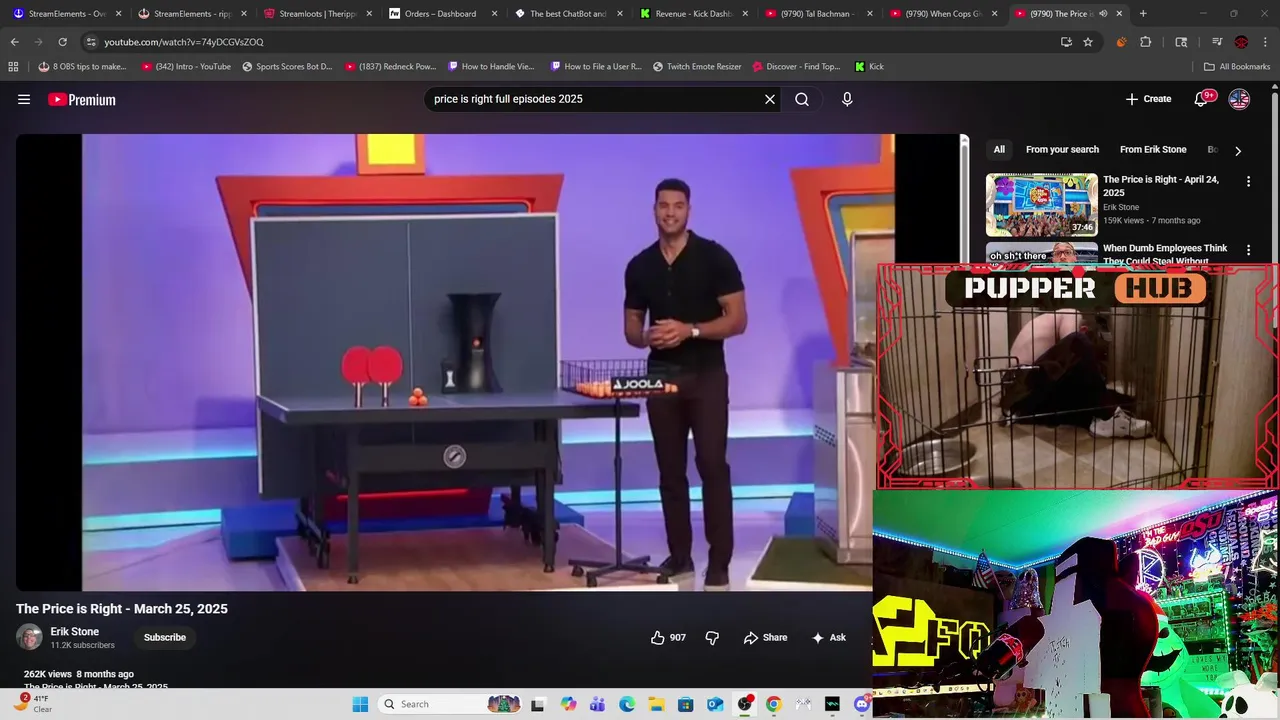Open Chrome media controls icon

pos(1217,42)
